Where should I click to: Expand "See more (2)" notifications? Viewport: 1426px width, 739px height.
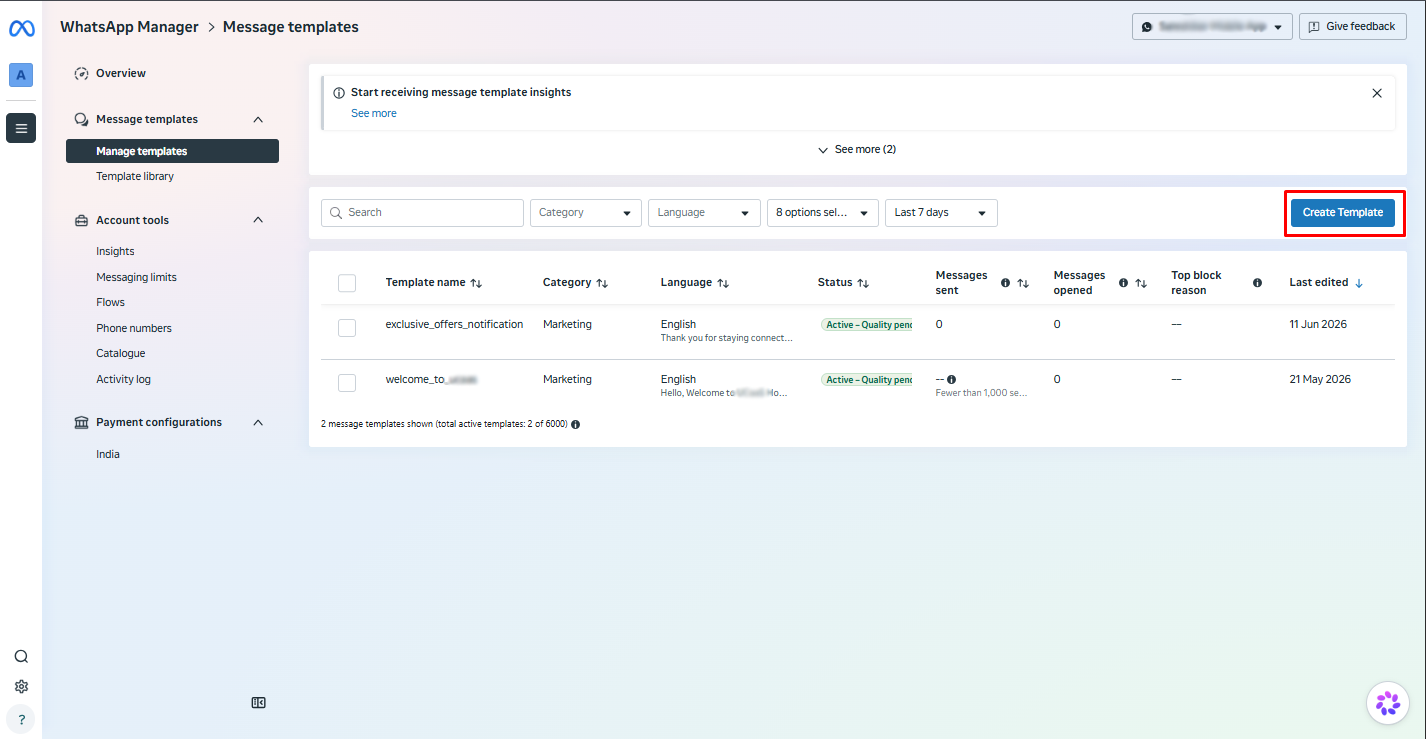pos(857,150)
